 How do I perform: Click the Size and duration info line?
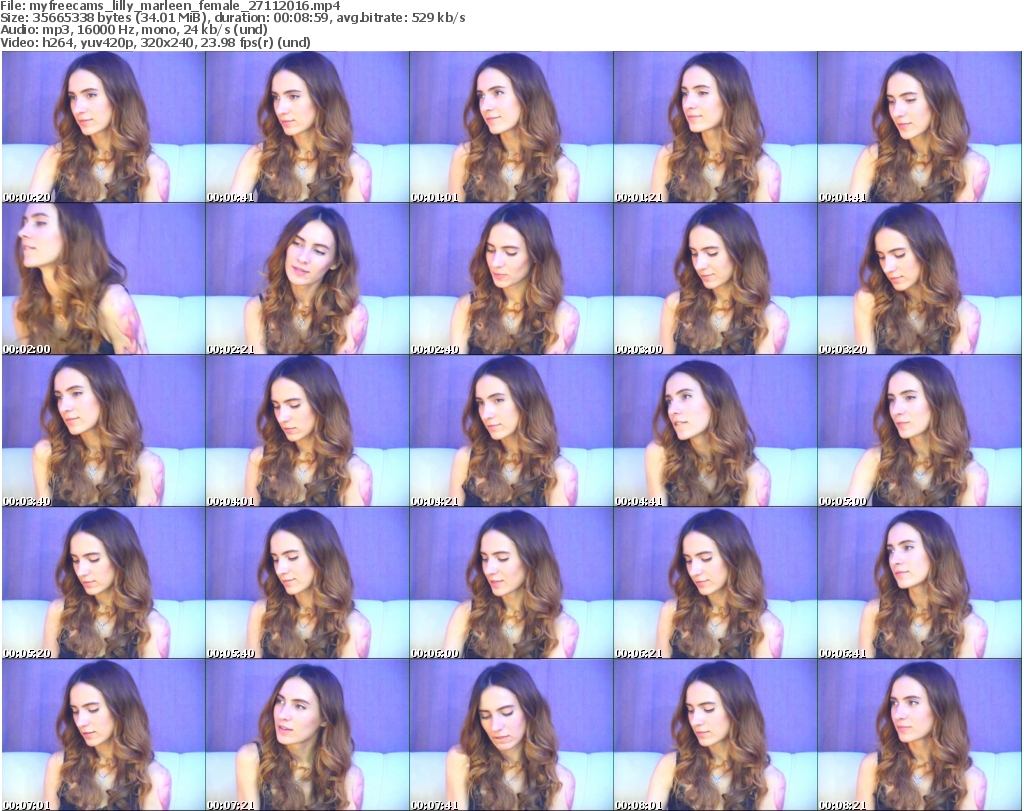(x=232, y=18)
